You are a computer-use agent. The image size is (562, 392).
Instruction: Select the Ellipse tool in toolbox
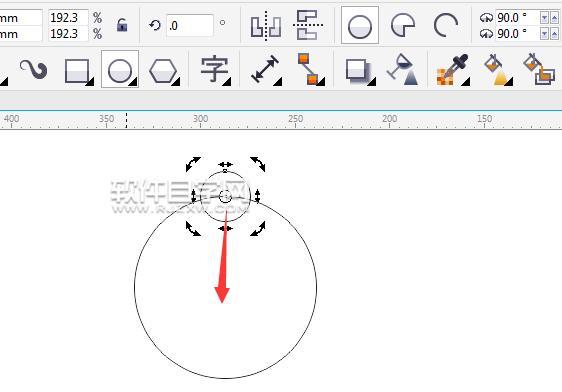[x=120, y=70]
